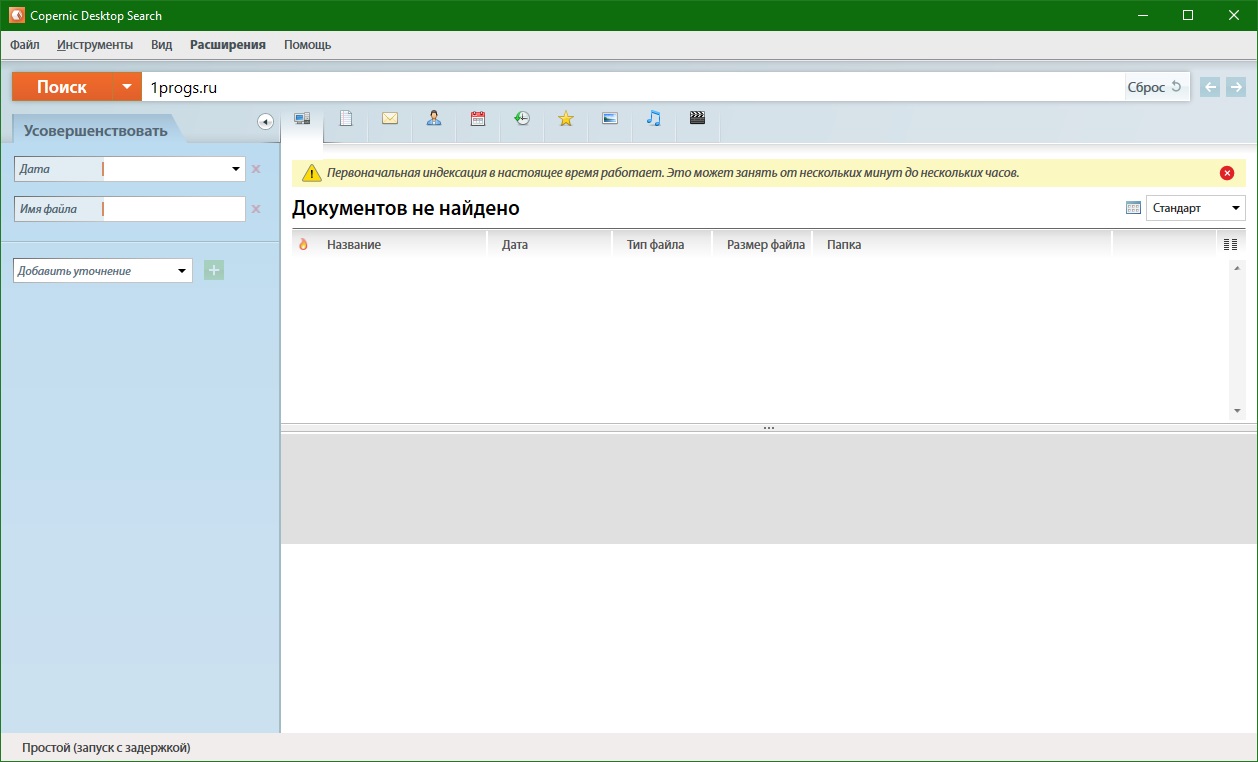Open the column chooser icon
The height and width of the screenshot is (762, 1258).
click(1230, 244)
